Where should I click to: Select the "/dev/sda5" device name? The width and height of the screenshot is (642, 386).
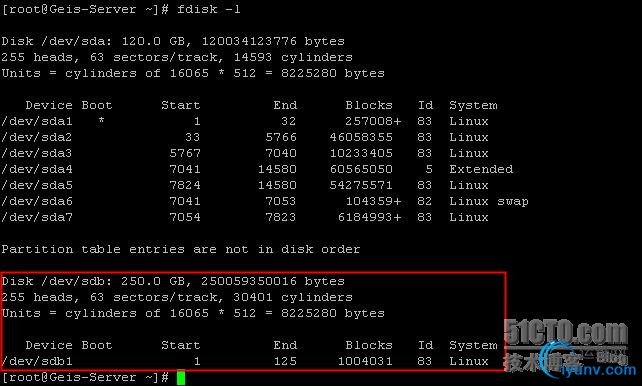(37, 185)
